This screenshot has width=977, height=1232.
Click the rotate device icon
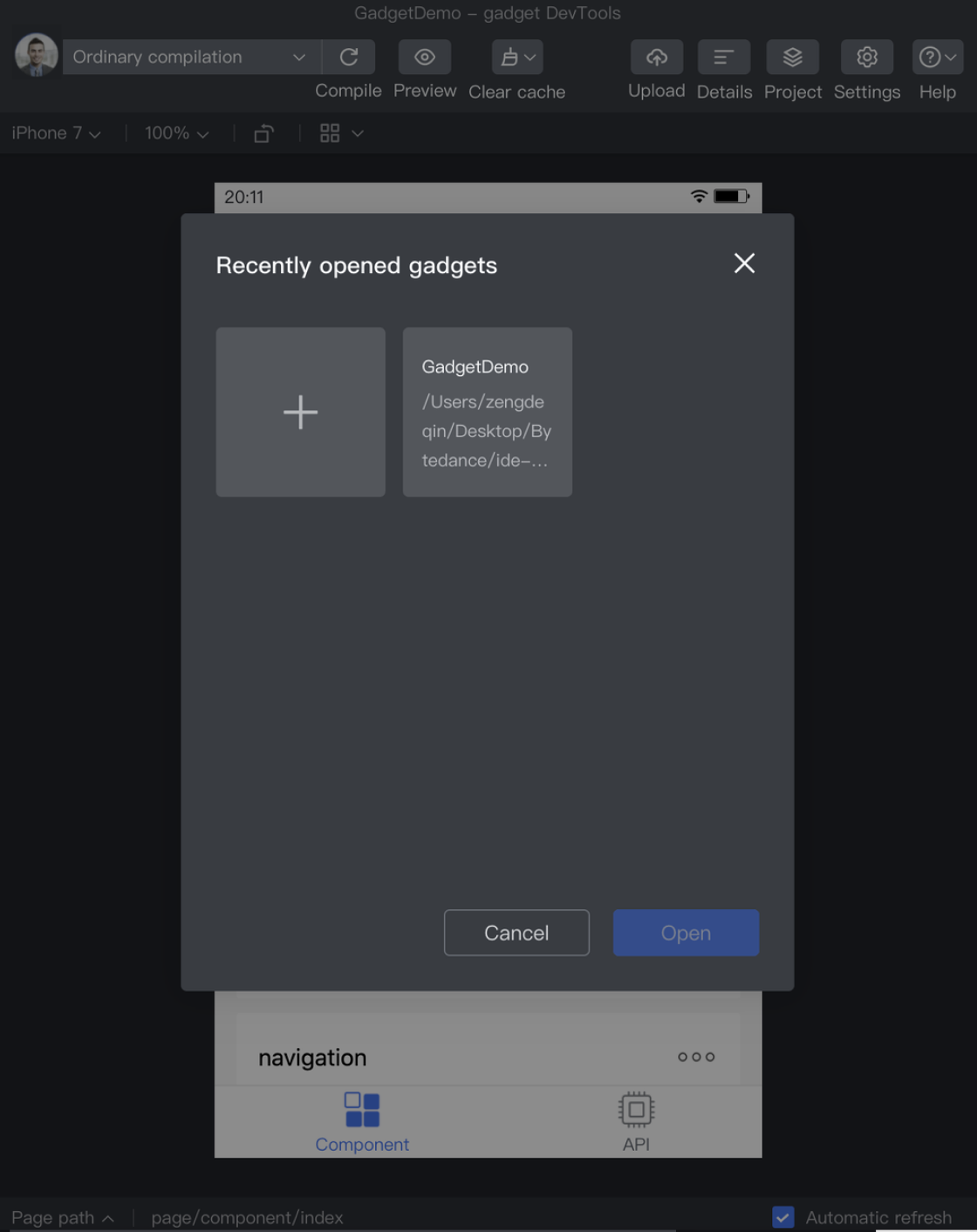click(263, 133)
